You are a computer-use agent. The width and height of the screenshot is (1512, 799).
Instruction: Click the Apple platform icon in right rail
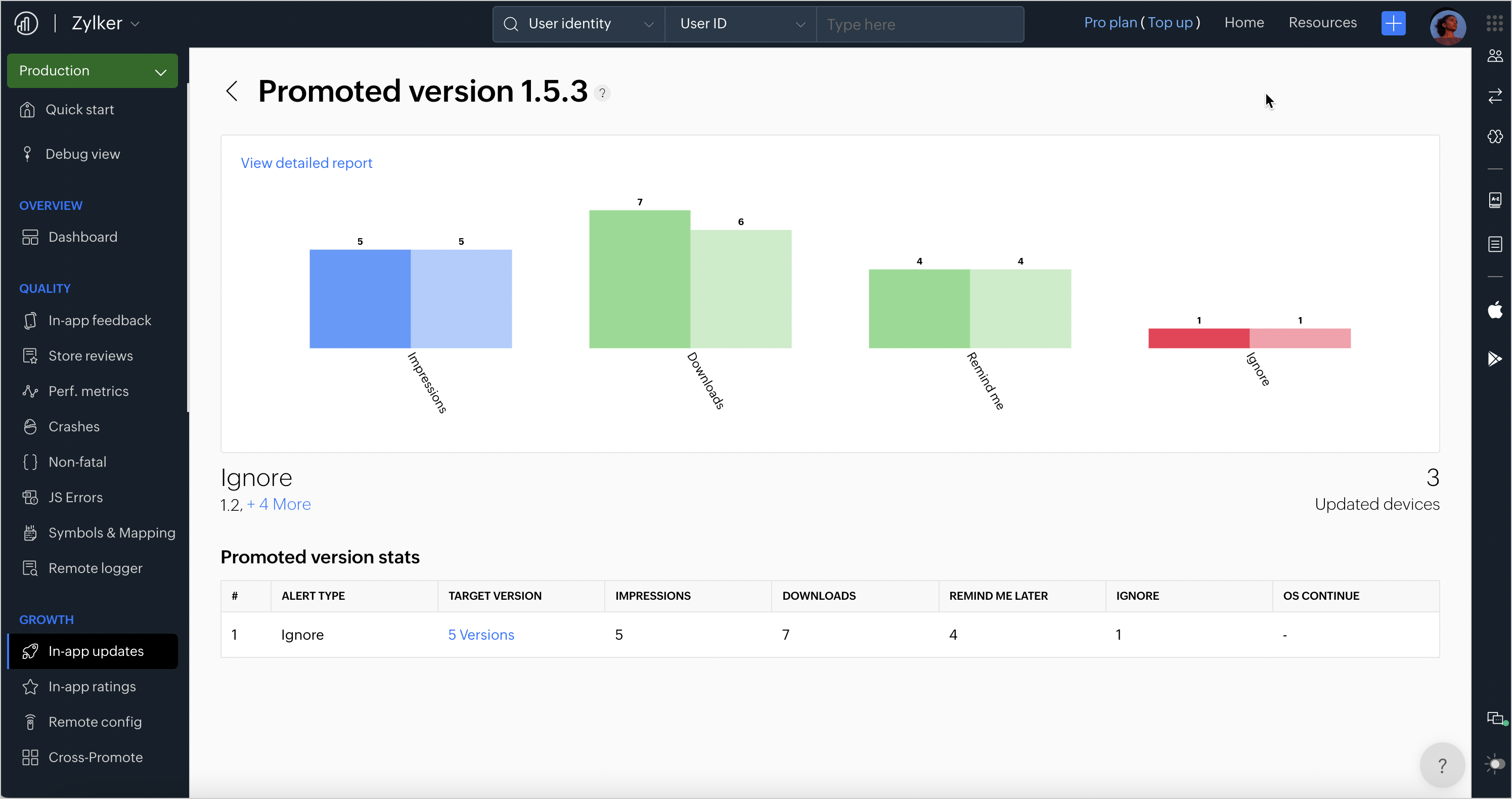(x=1495, y=309)
